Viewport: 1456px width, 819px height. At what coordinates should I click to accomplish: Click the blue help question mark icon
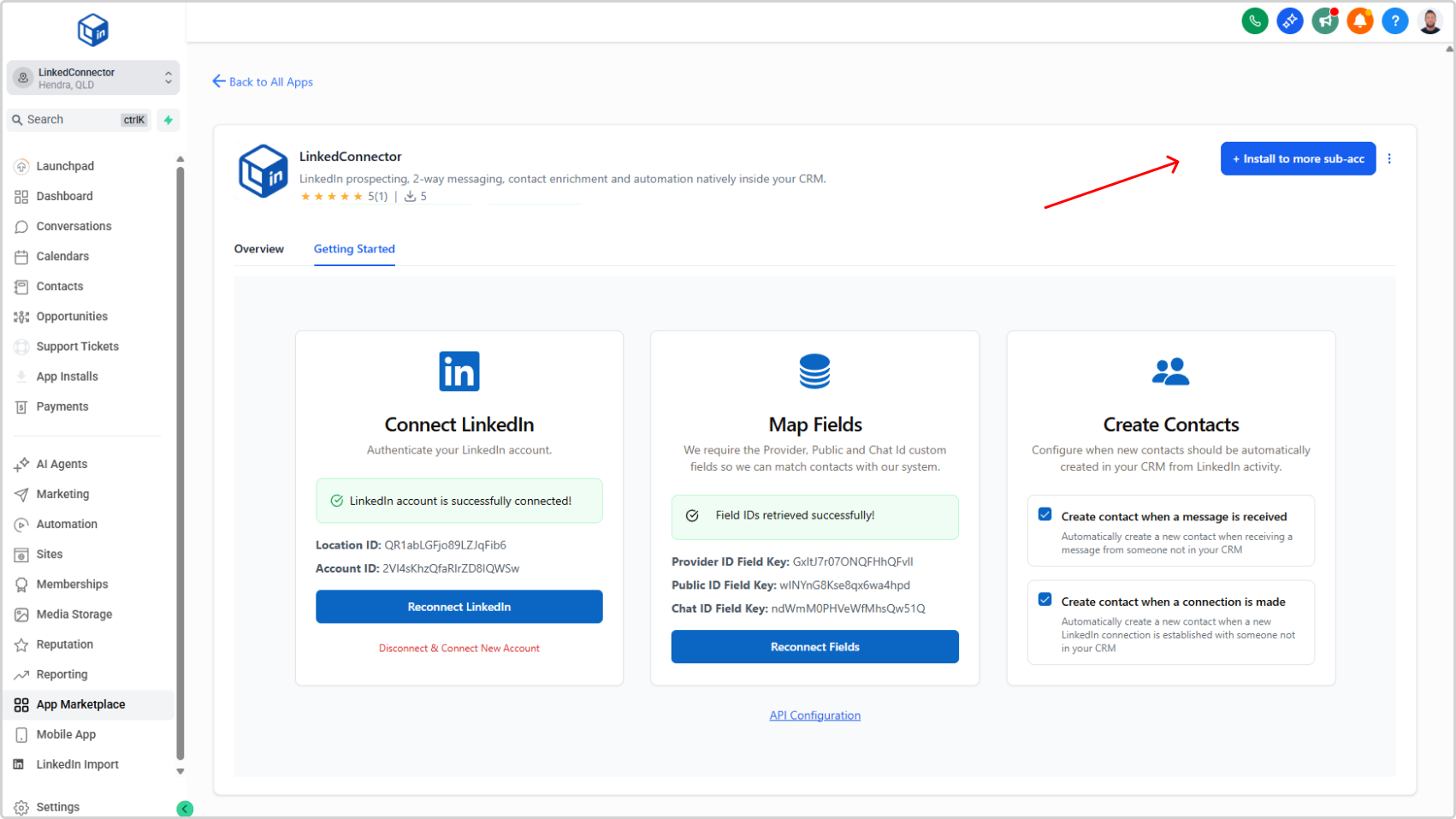tap(1394, 21)
